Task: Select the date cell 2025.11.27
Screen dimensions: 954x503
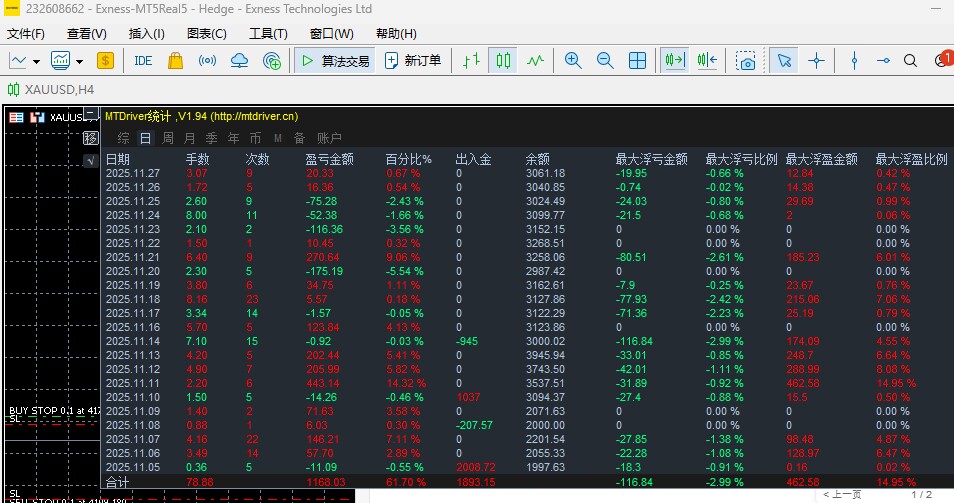Action: pos(133,173)
